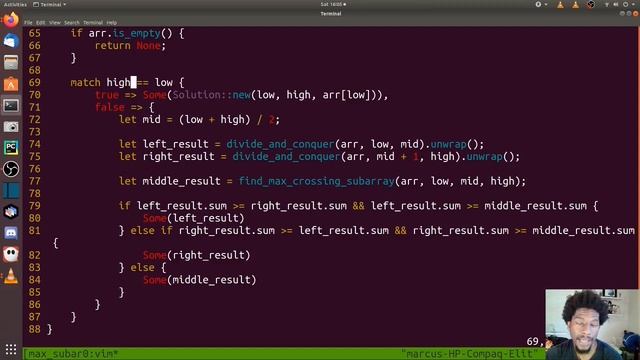This screenshot has height=360, width=640.
Task: Open Discord from the dock
Action: click(x=11, y=233)
